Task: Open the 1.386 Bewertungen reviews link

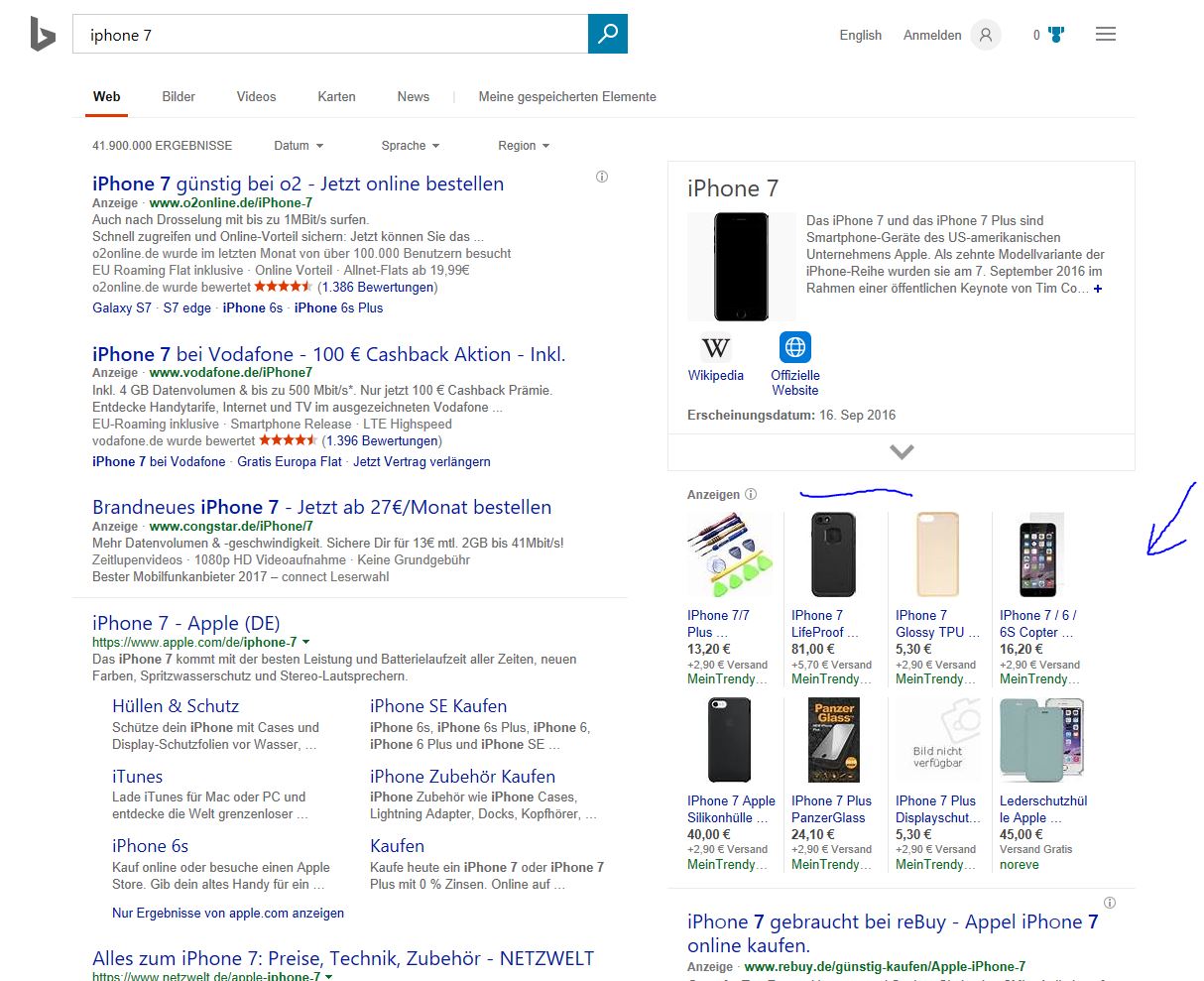Action: click(378, 287)
